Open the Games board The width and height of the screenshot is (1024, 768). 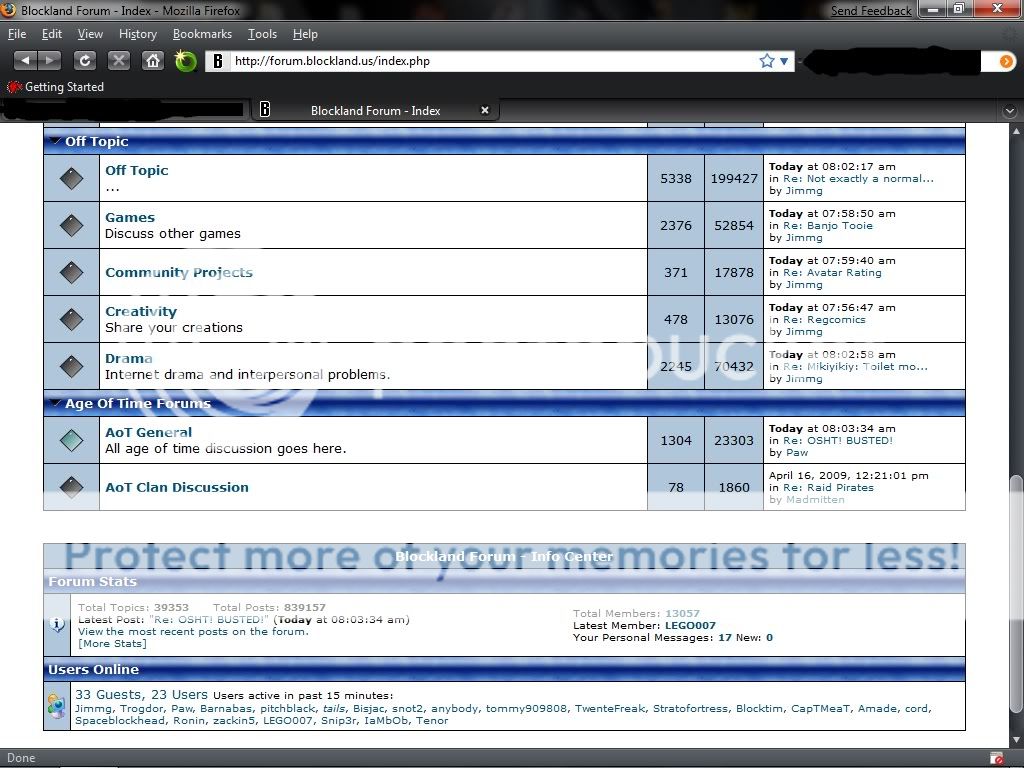tap(130, 217)
